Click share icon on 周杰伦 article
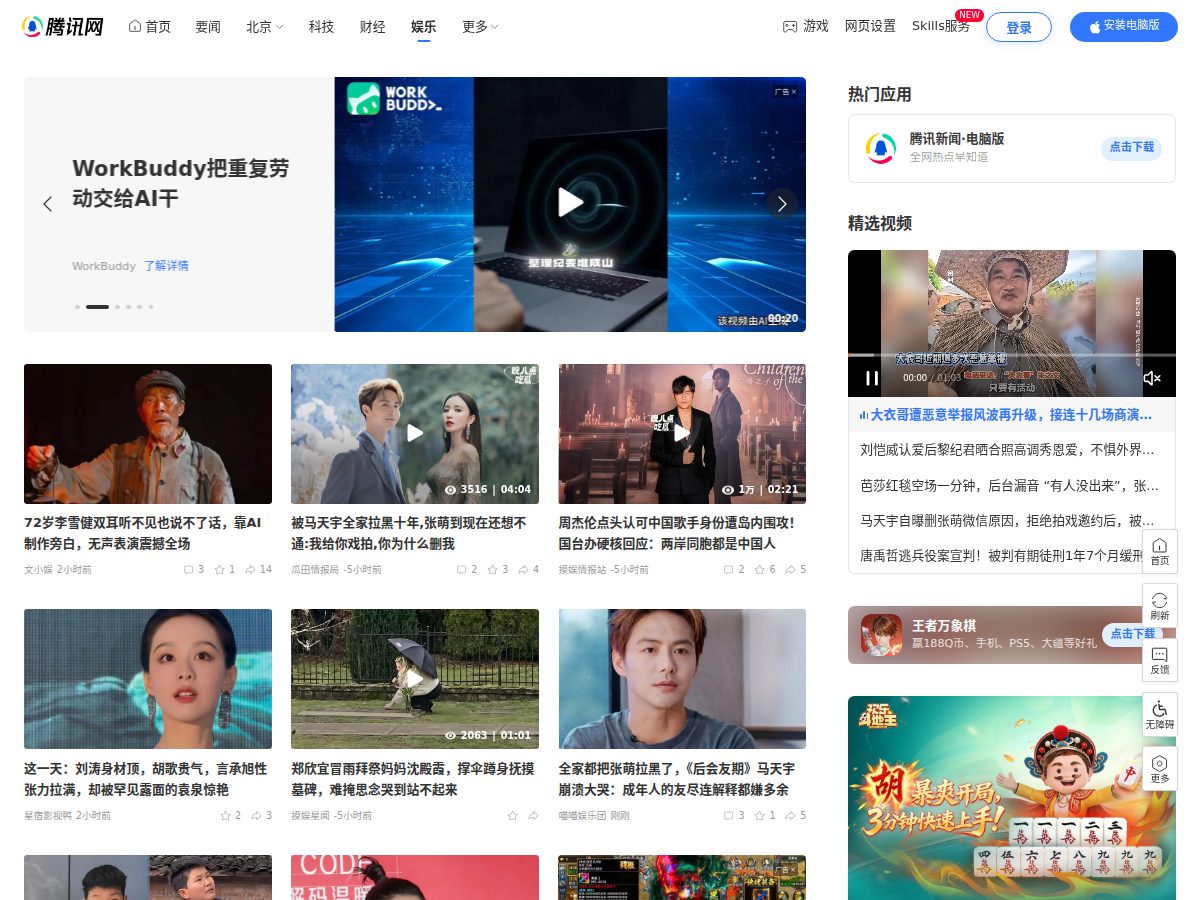The width and height of the screenshot is (1200, 900). click(x=790, y=569)
